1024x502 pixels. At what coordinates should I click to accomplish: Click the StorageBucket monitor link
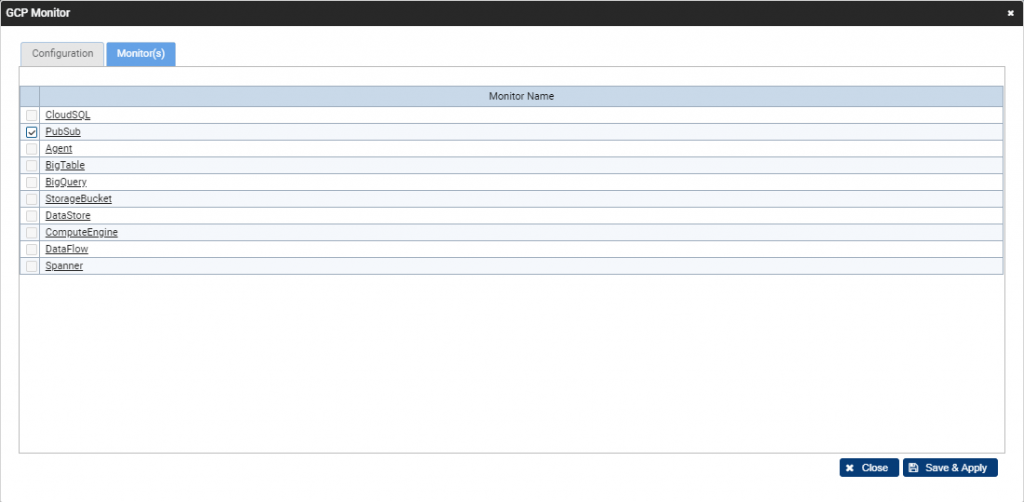[78, 198]
